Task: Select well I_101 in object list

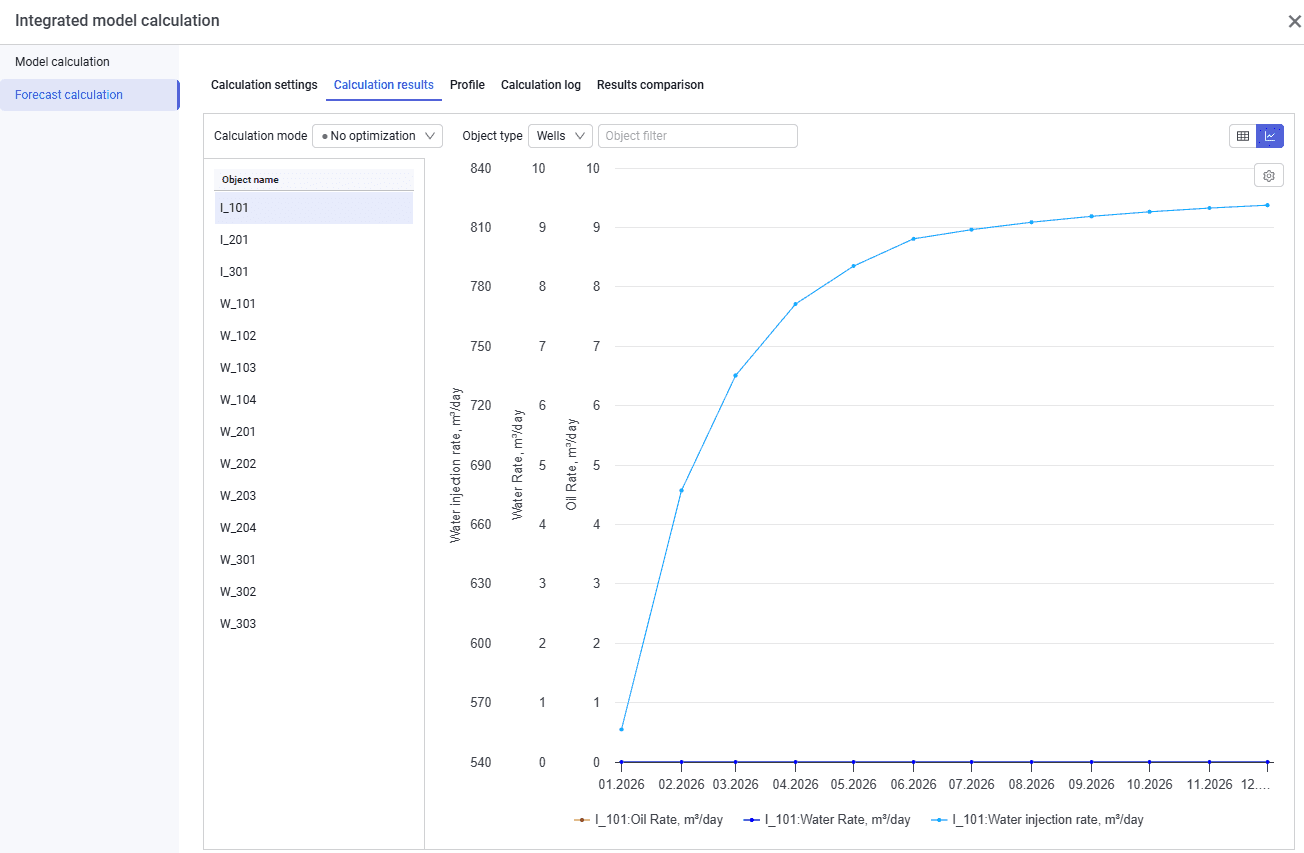Action: pyautogui.click(x=313, y=208)
